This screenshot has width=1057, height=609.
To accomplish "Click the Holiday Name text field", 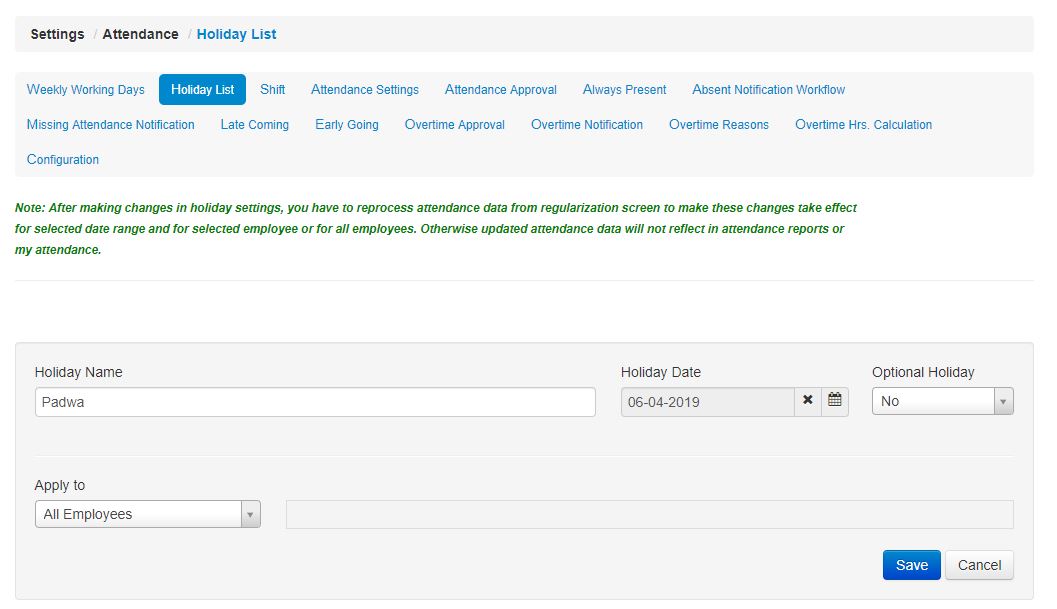I will (x=315, y=402).
